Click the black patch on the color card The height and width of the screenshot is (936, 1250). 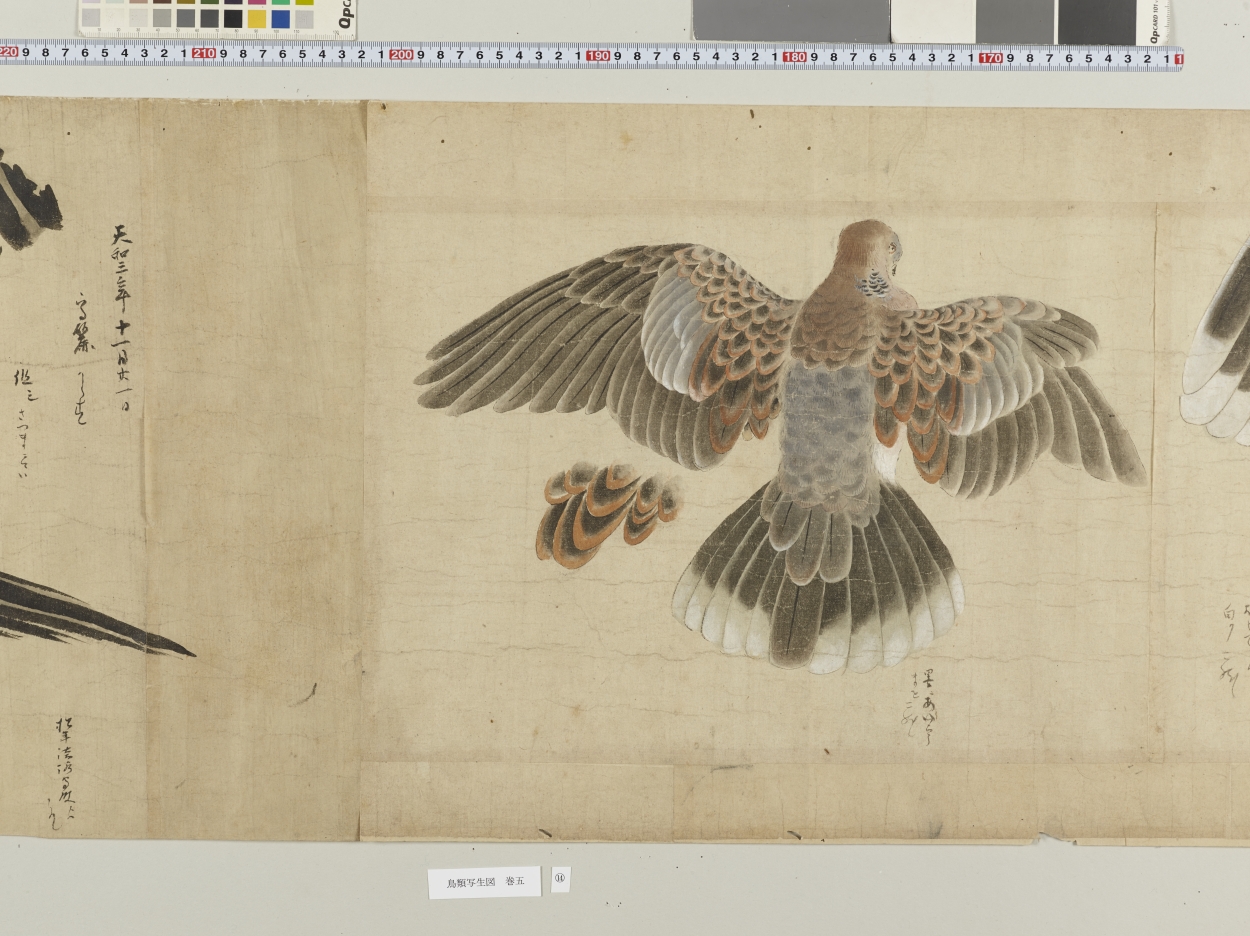click(x=233, y=19)
